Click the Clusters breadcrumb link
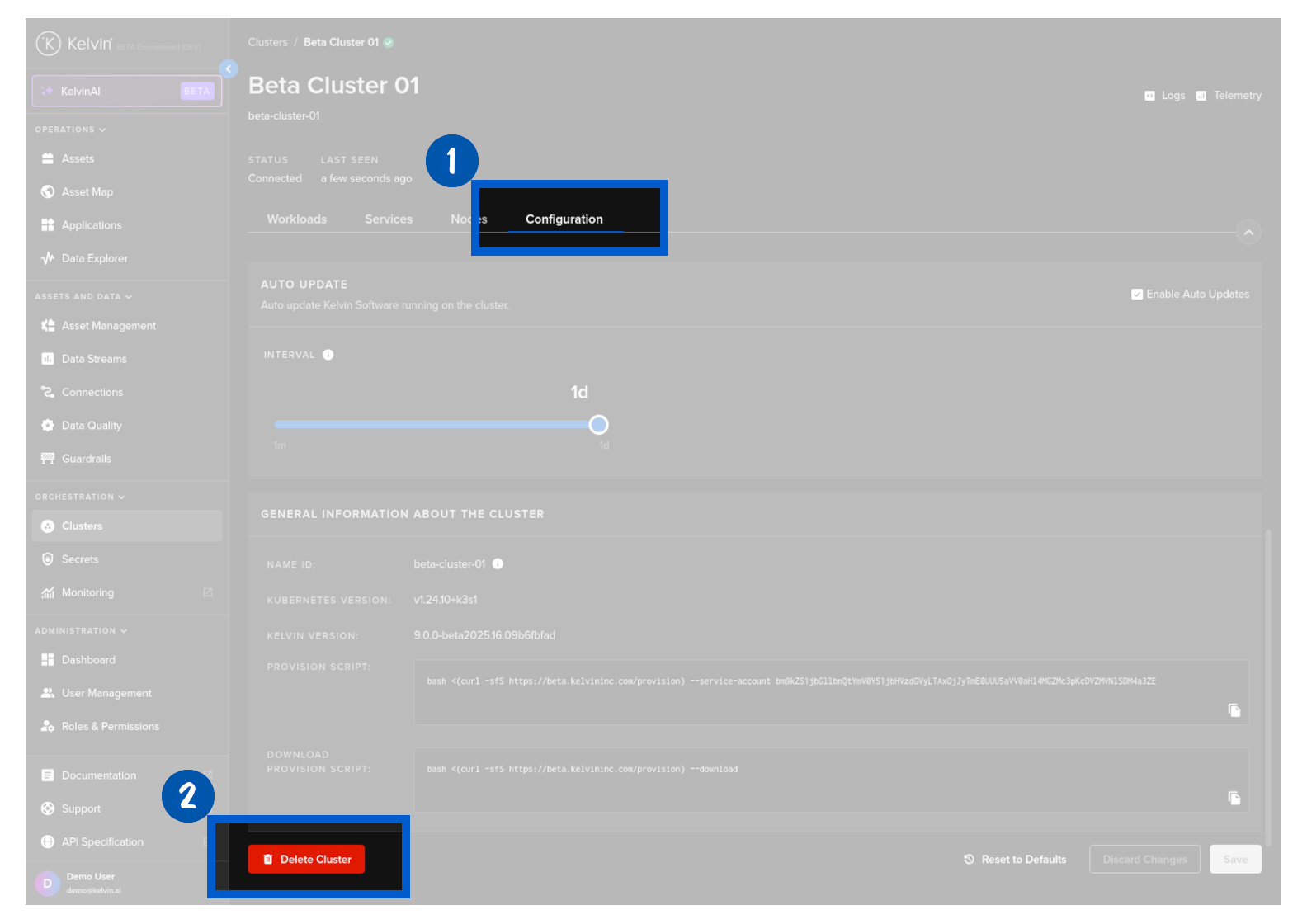The image size is (1307, 924). (x=267, y=43)
